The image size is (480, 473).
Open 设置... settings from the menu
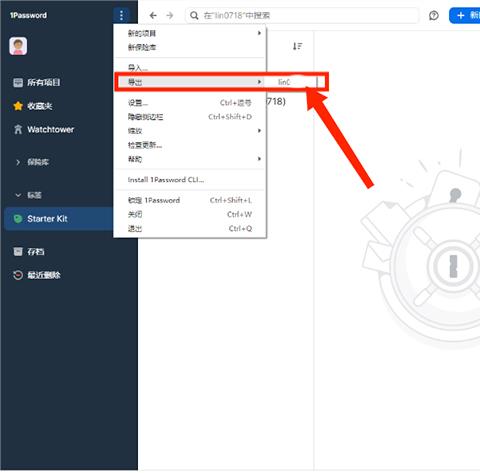(x=190, y=103)
